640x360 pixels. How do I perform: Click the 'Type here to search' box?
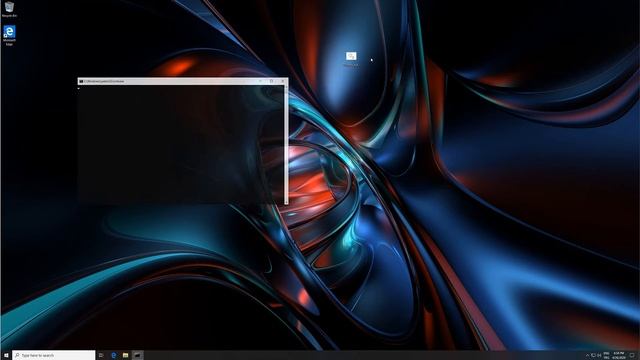(54, 355)
